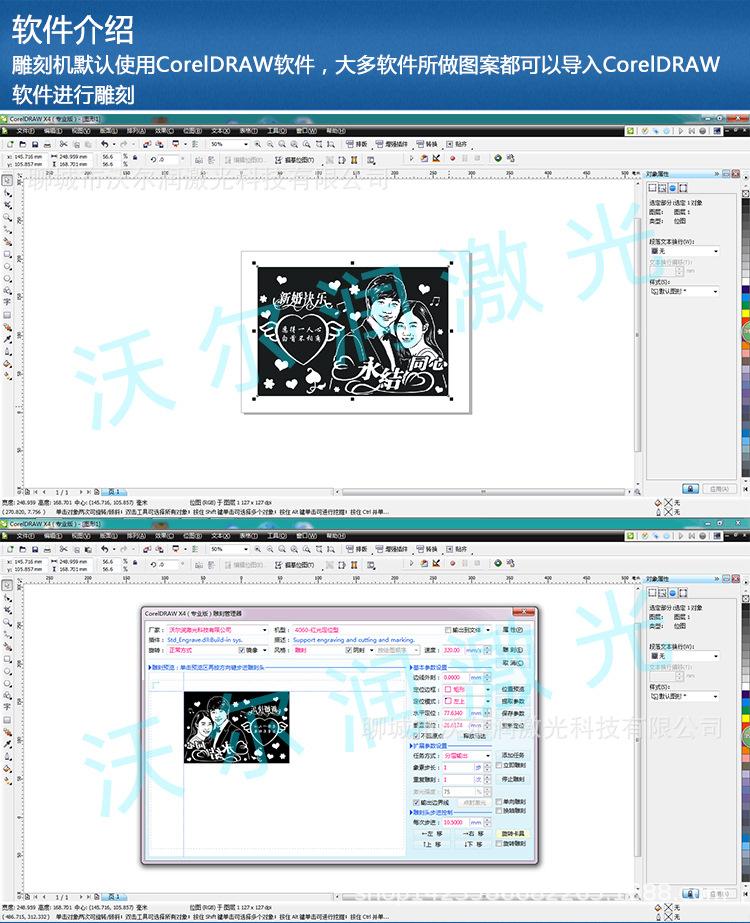Select the Pick tool in lower window toolbox
This screenshot has width=750, height=923.
coord(8,586)
